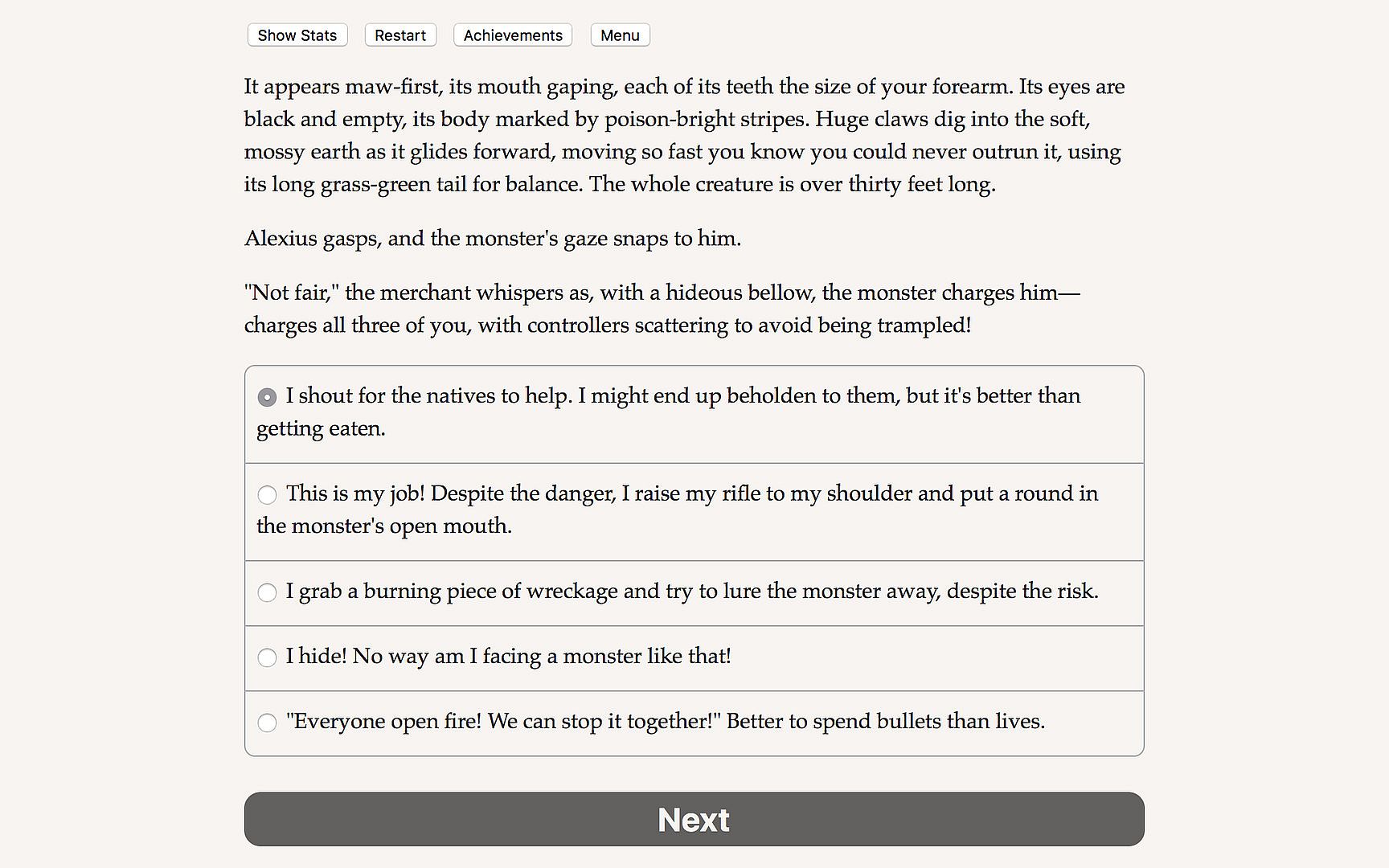The width and height of the screenshot is (1389, 868).
Task: Open the Show Stats screen
Action: [297, 35]
